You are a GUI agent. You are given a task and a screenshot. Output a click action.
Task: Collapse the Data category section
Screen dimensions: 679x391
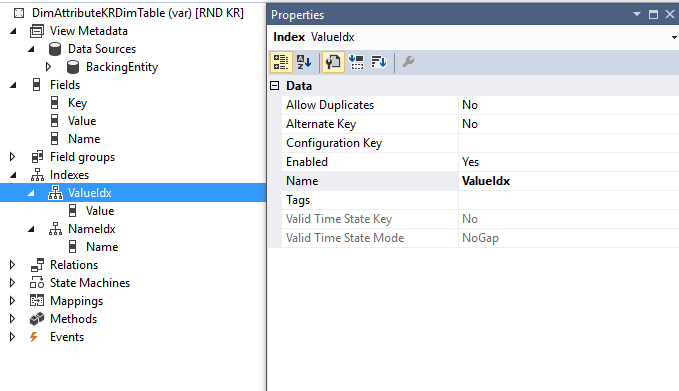275,86
